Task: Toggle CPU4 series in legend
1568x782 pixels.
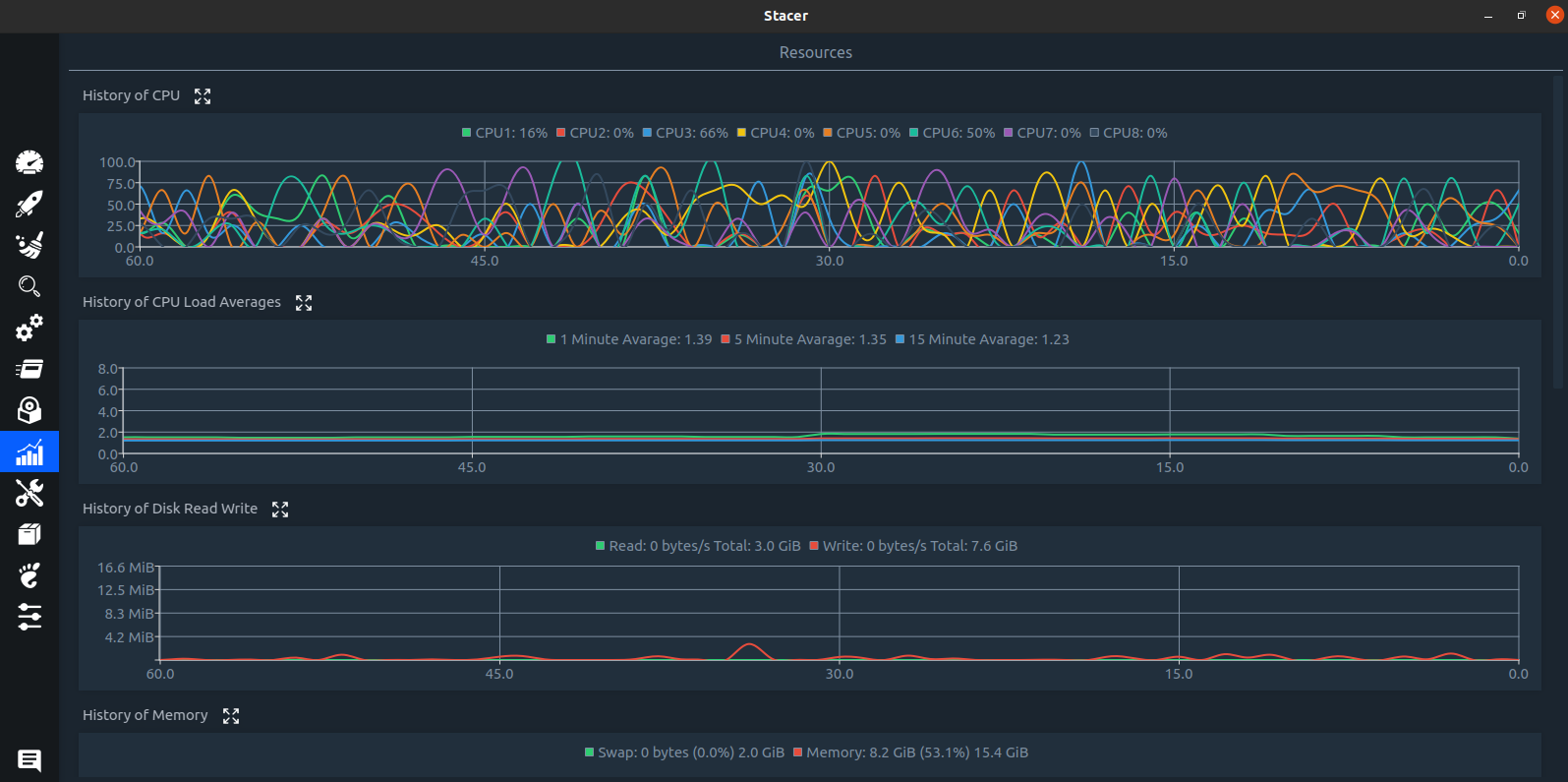Action: (x=776, y=133)
